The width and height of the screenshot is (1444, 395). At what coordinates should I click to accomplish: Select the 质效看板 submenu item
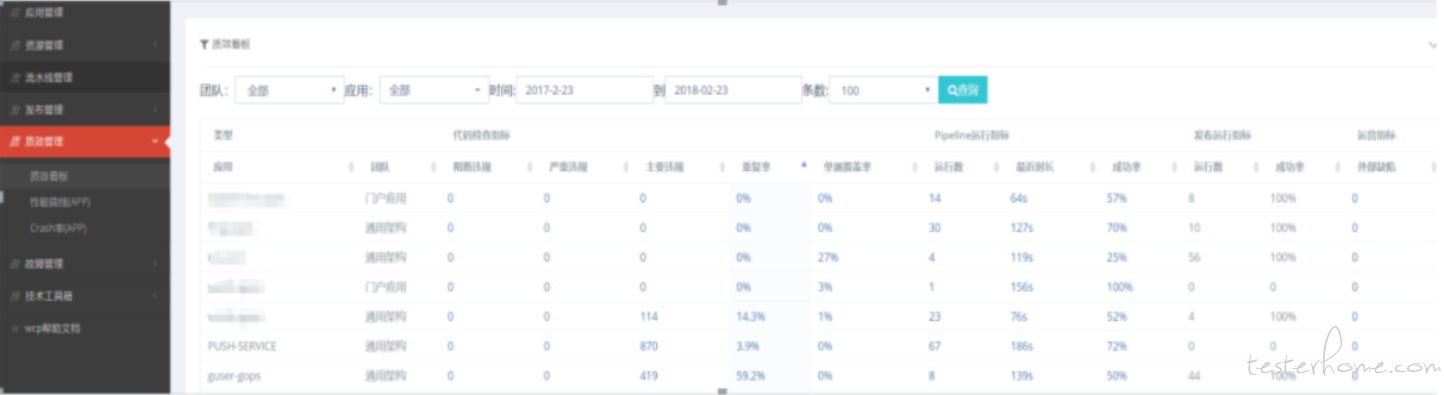click(49, 175)
